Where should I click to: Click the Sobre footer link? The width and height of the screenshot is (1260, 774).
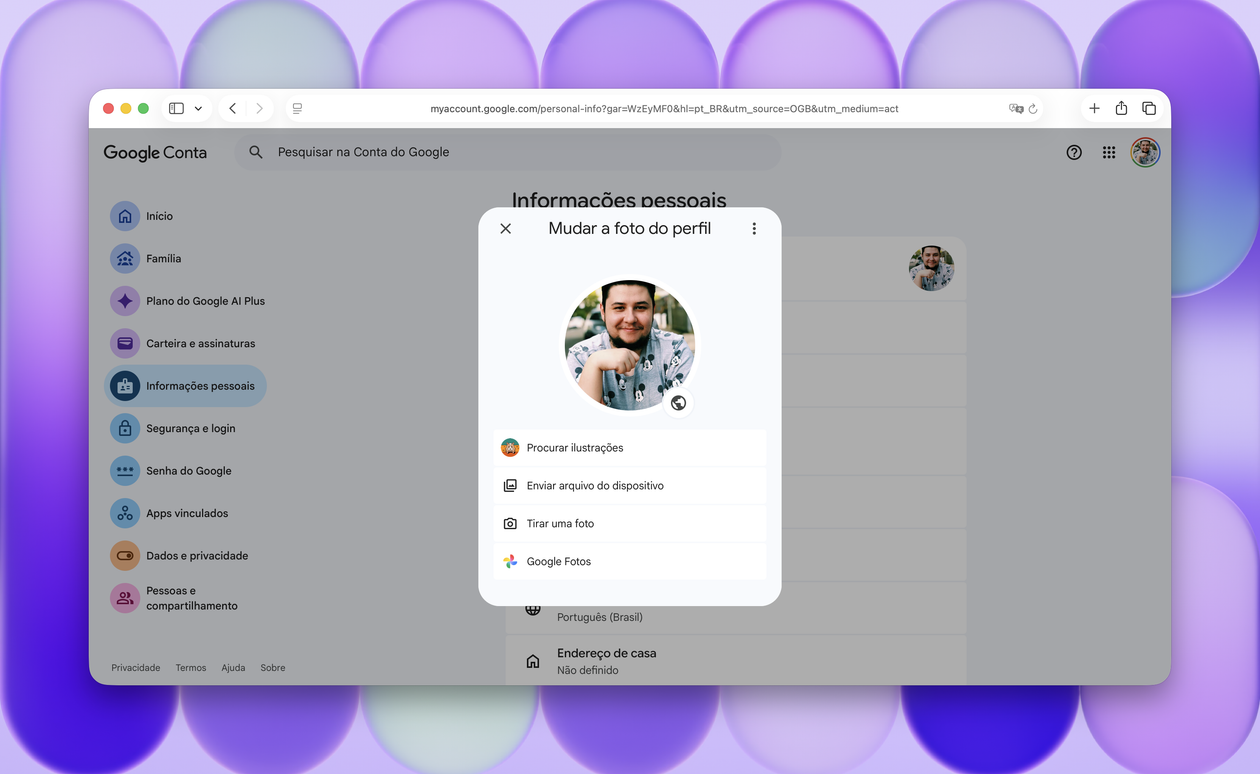point(273,668)
